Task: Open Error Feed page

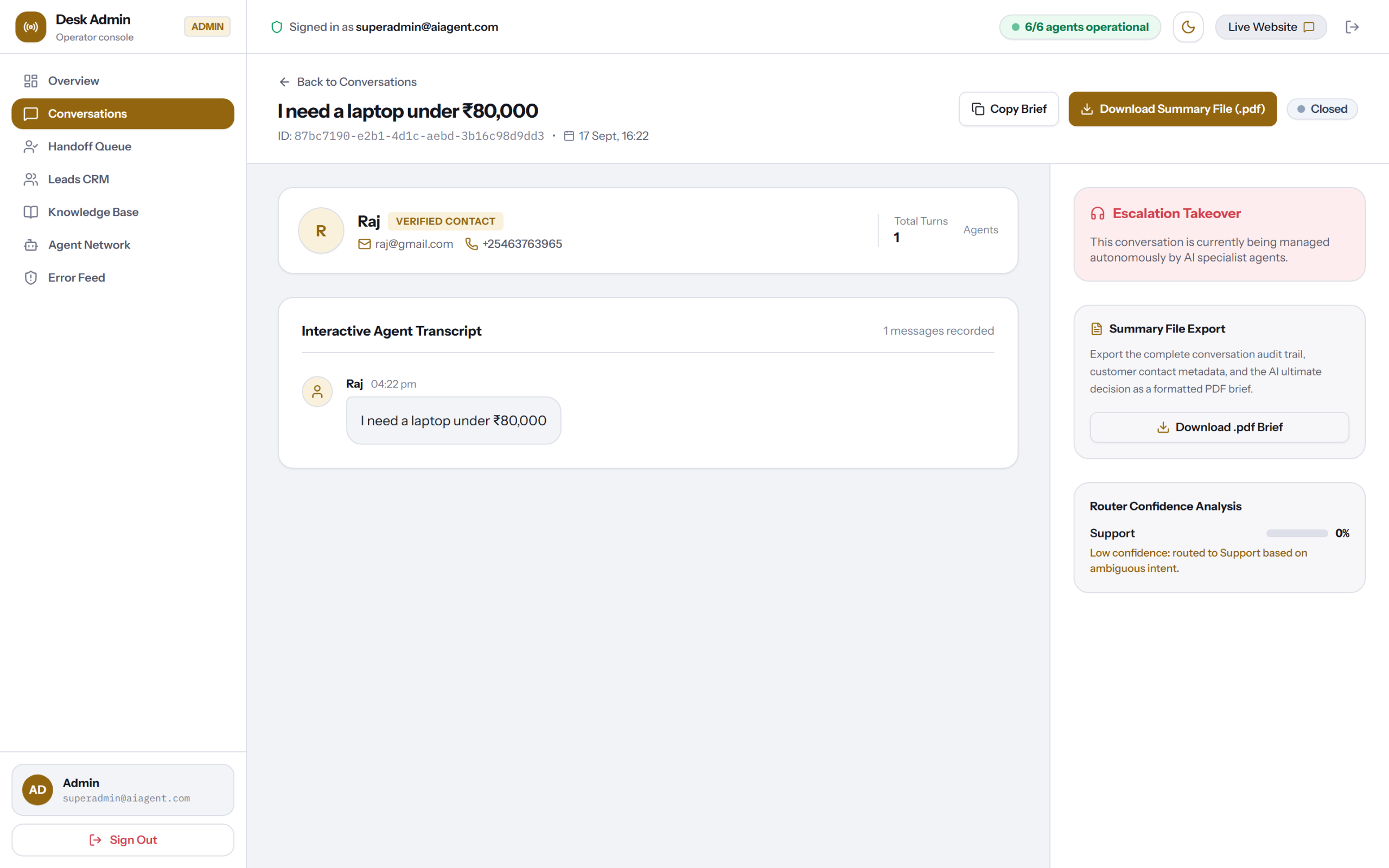Action: tap(123, 277)
